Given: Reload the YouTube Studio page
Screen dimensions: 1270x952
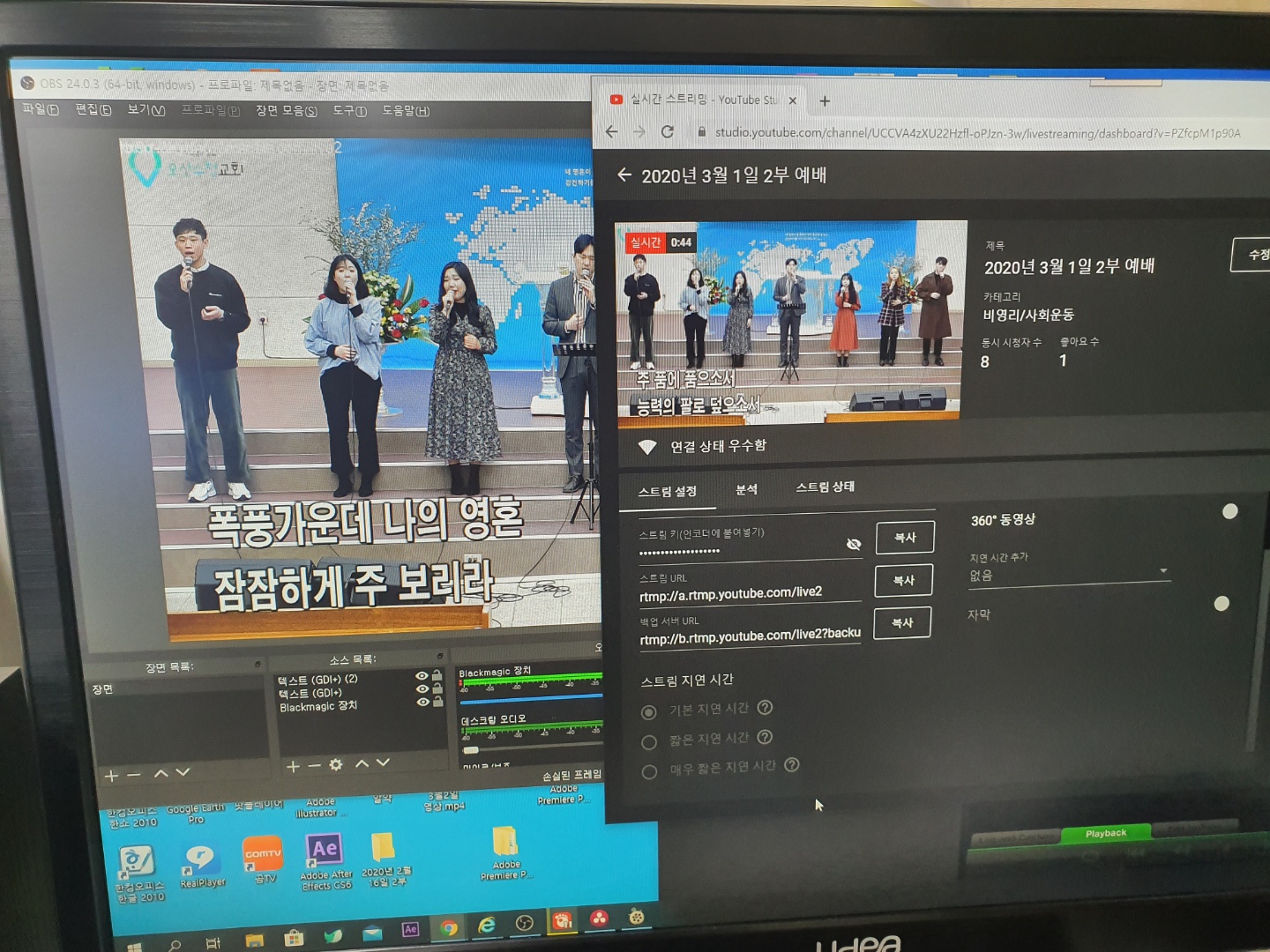Looking at the screenshot, I should 668,131.
